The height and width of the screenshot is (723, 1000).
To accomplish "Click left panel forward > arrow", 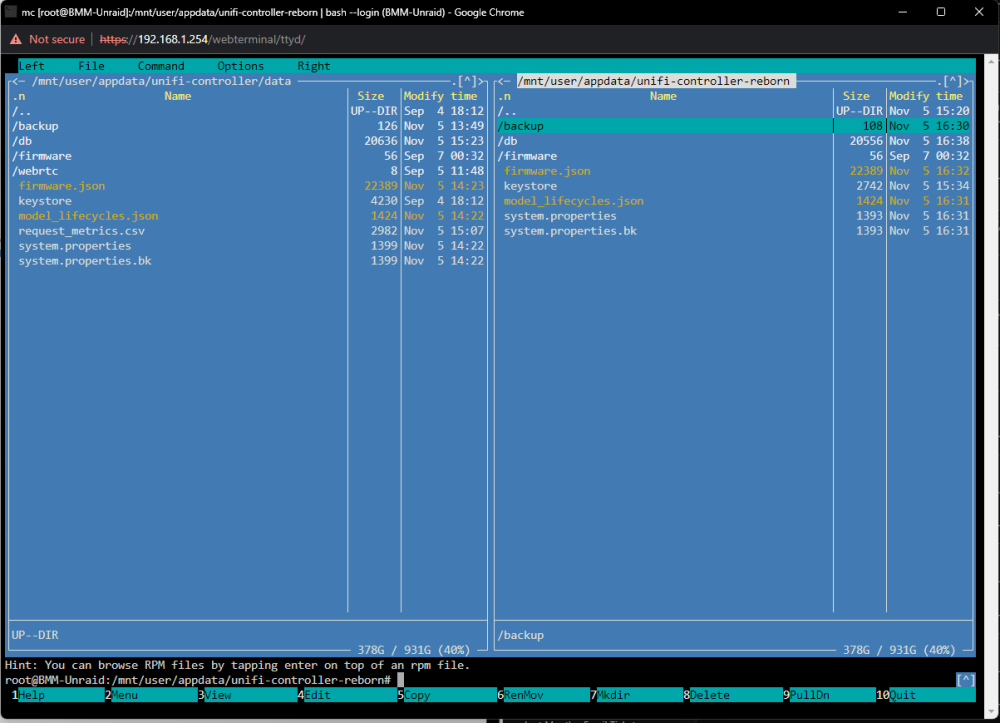I will (x=482, y=81).
